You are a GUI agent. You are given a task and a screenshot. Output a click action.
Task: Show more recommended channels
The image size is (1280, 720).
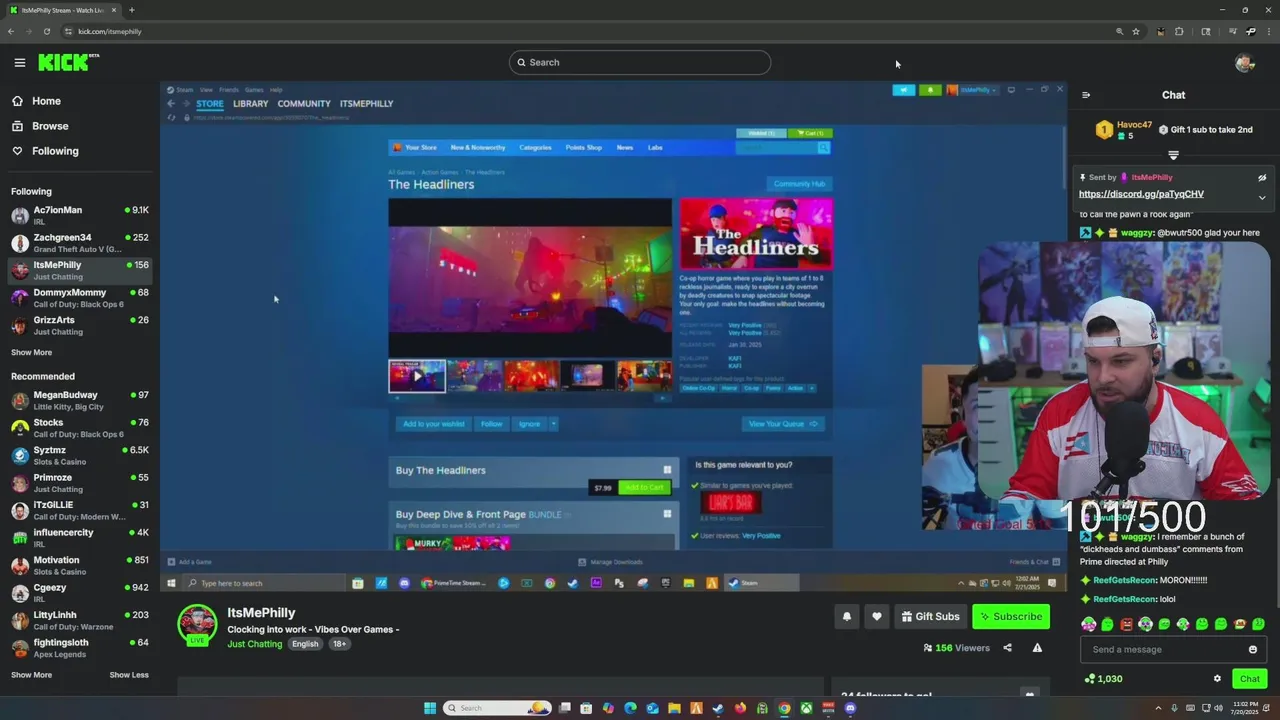pyautogui.click(x=31, y=675)
